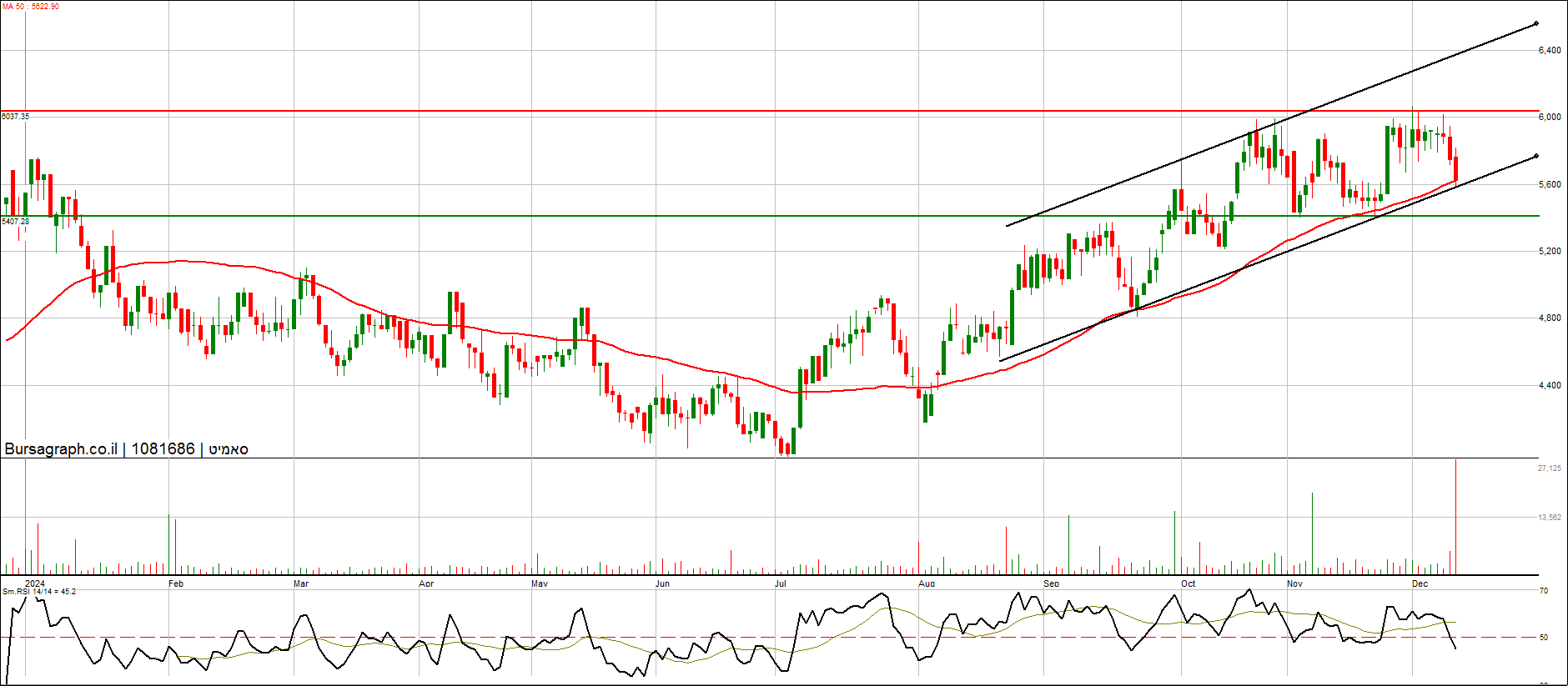1568x686 pixels.
Task: Click the 13,562 volume axis label
Action: pos(1550,518)
